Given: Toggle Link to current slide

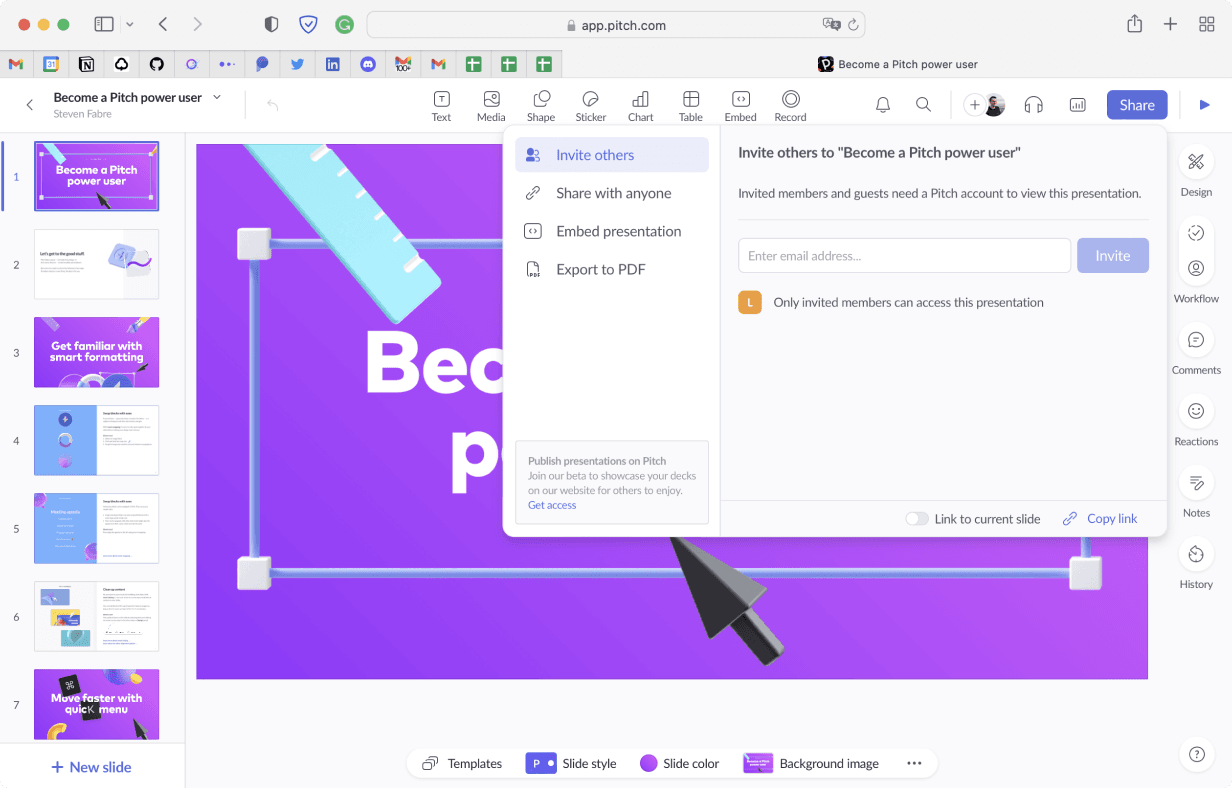Looking at the screenshot, I should 916,518.
